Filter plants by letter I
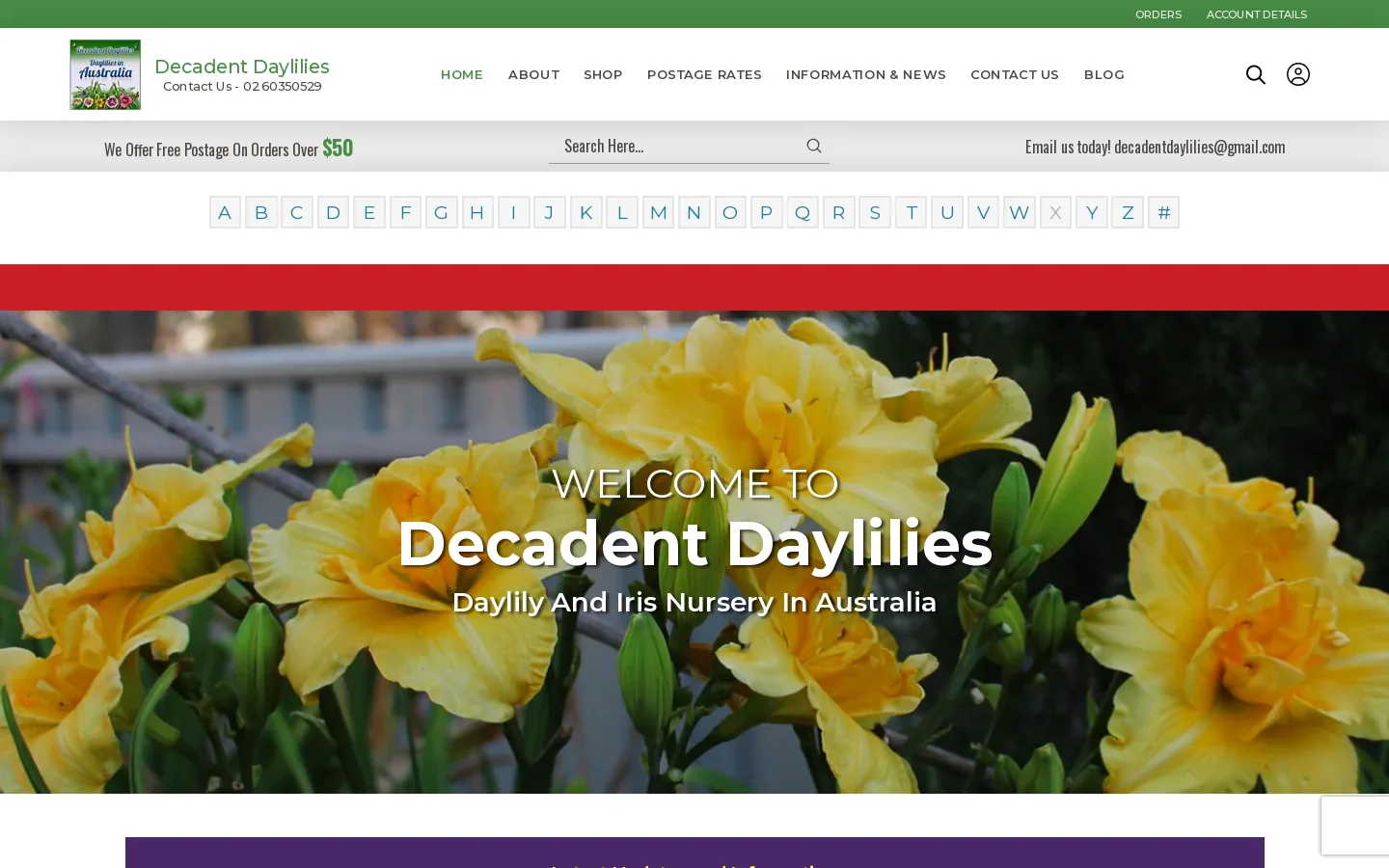 [513, 212]
